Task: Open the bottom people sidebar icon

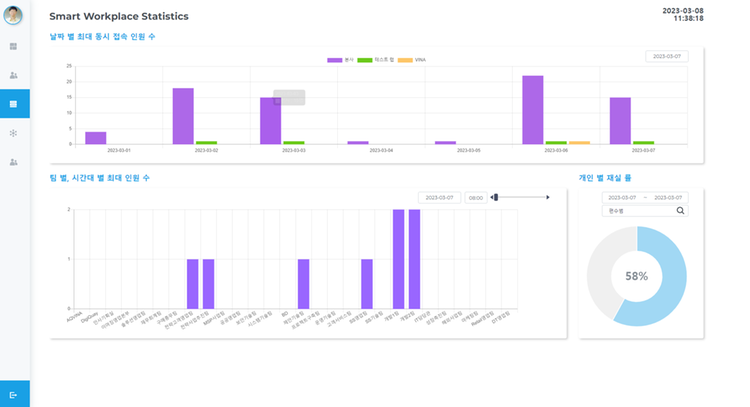Action: 14,162
